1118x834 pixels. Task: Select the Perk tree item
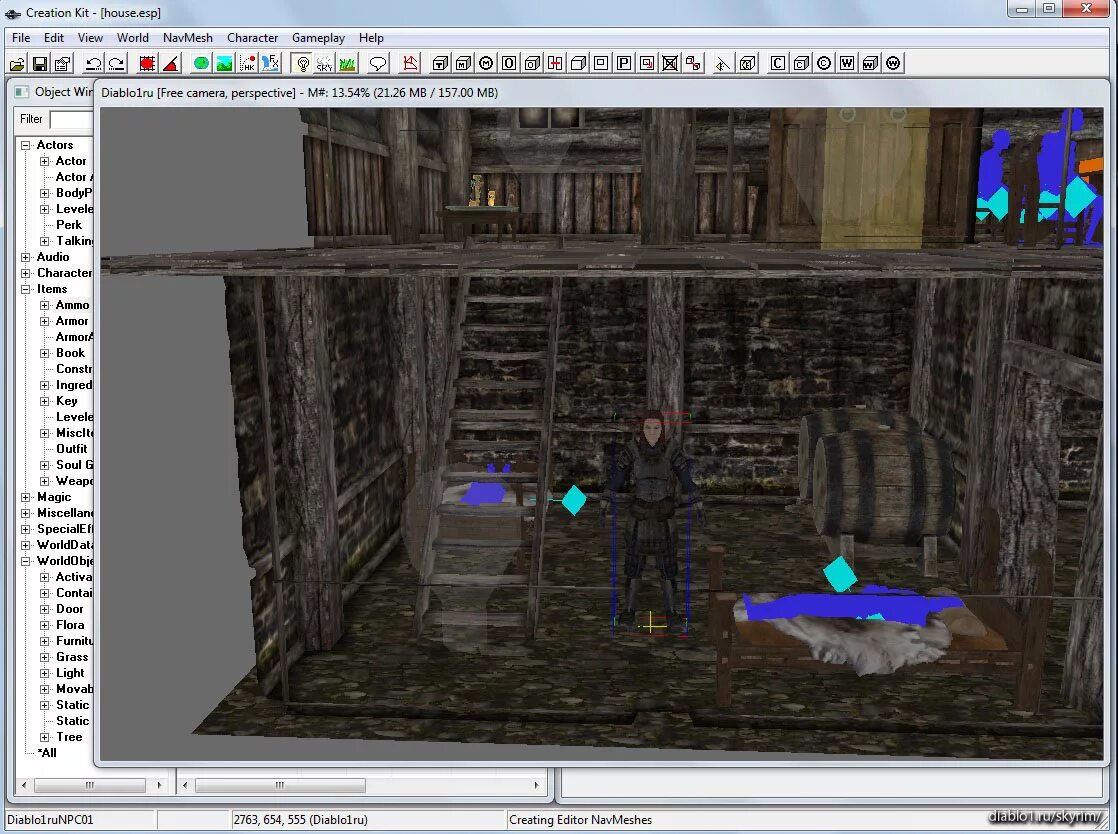point(68,225)
